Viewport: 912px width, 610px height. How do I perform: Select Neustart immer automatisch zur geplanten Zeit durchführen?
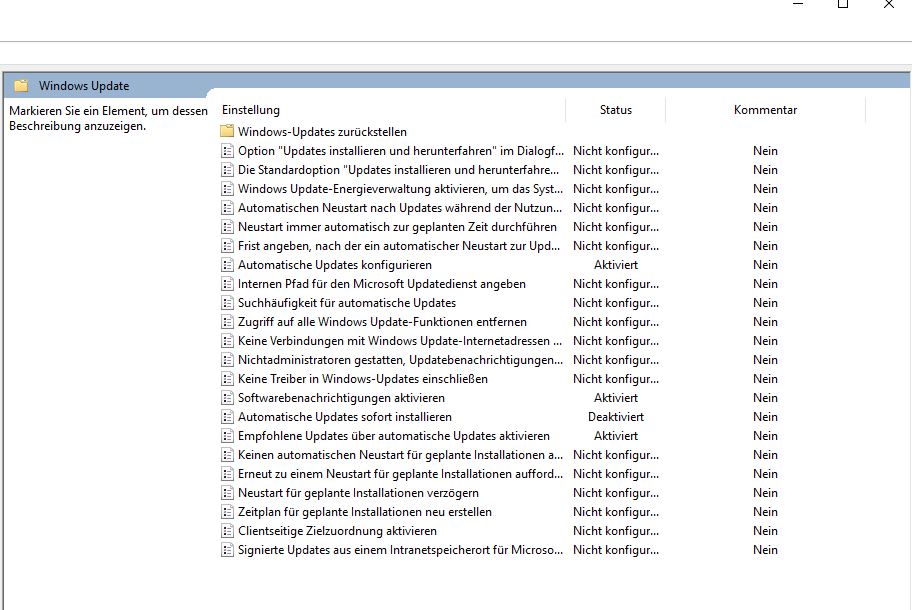[397, 227]
